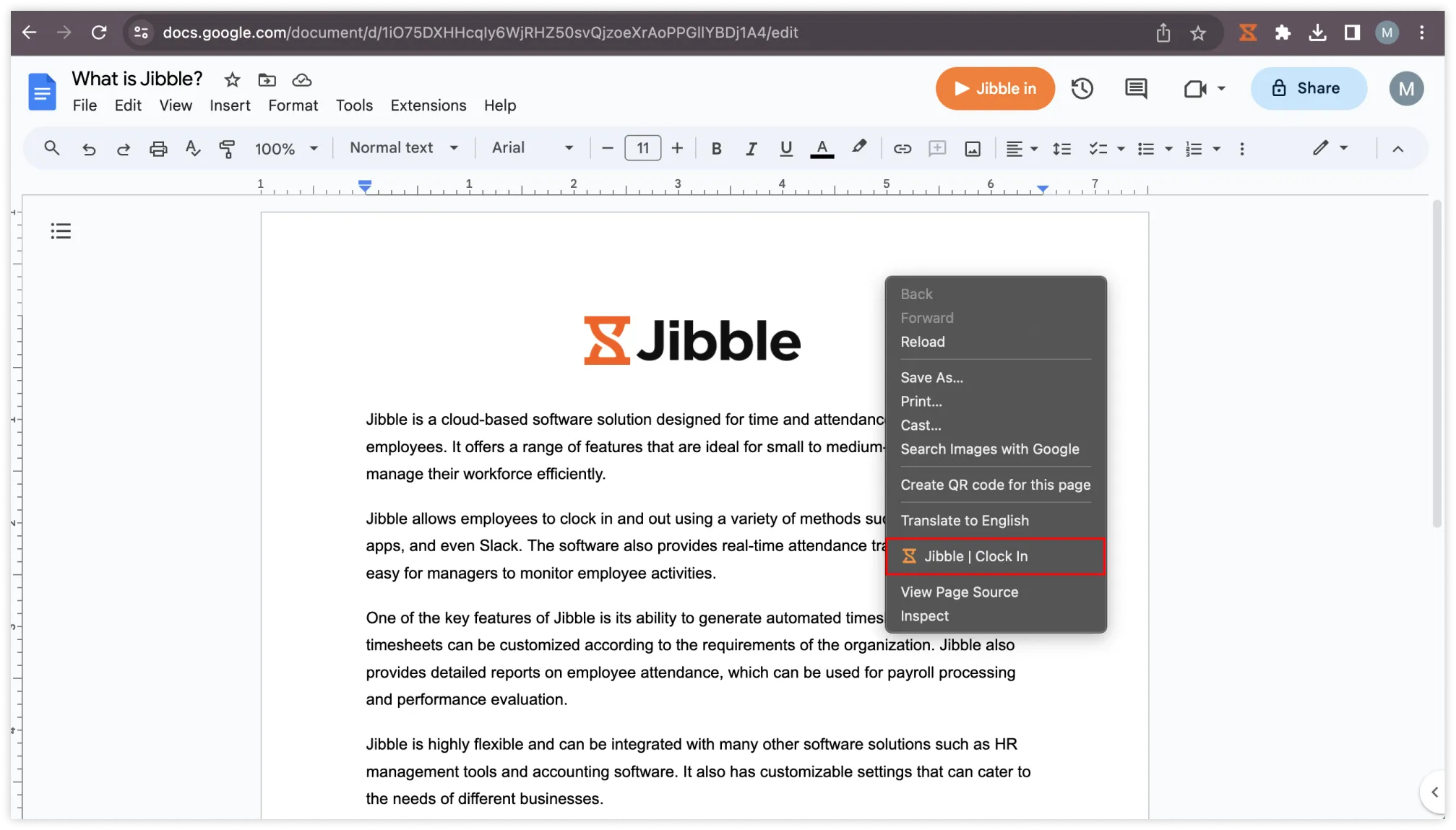Open the Format menu
Image resolution: width=1456 pixels, height=830 pixels.
tap(293, 105)
